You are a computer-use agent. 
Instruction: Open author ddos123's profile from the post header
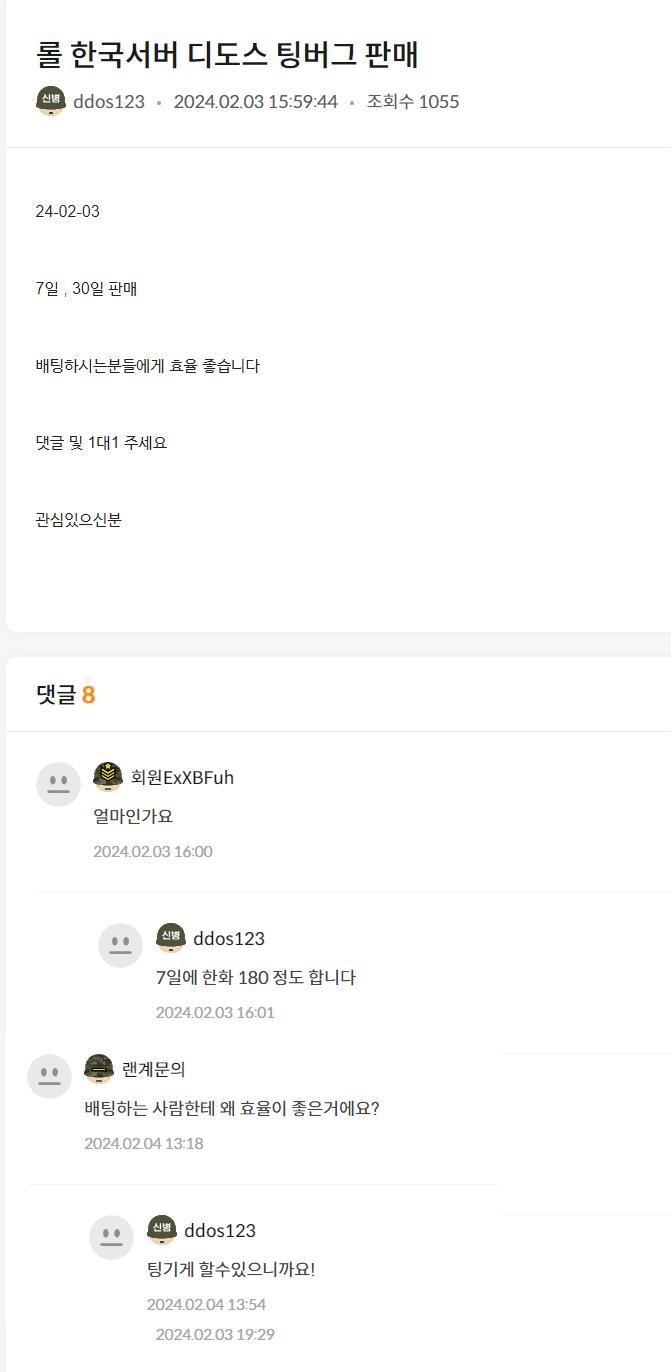click(x=109, y=102)
